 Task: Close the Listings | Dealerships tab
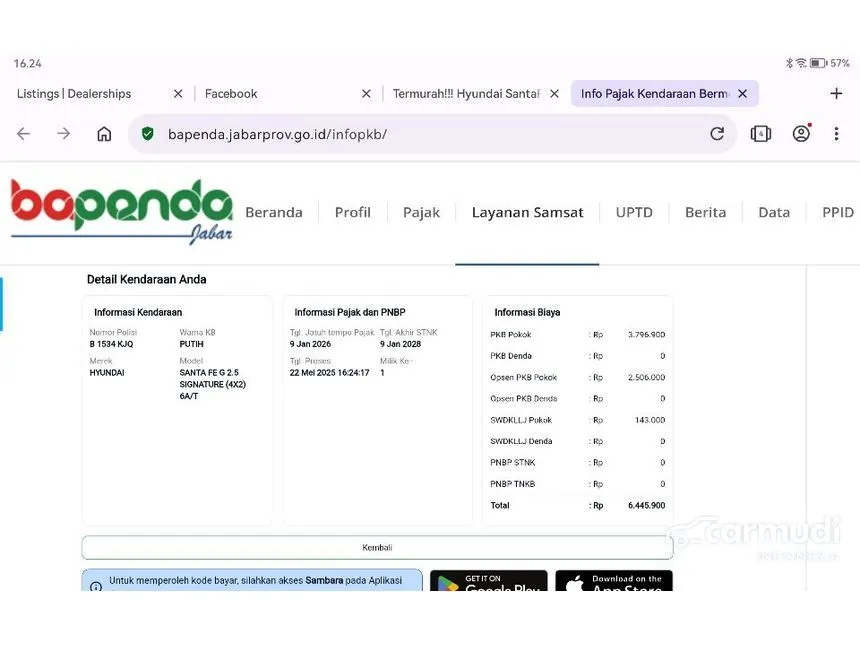coord(178,94)
